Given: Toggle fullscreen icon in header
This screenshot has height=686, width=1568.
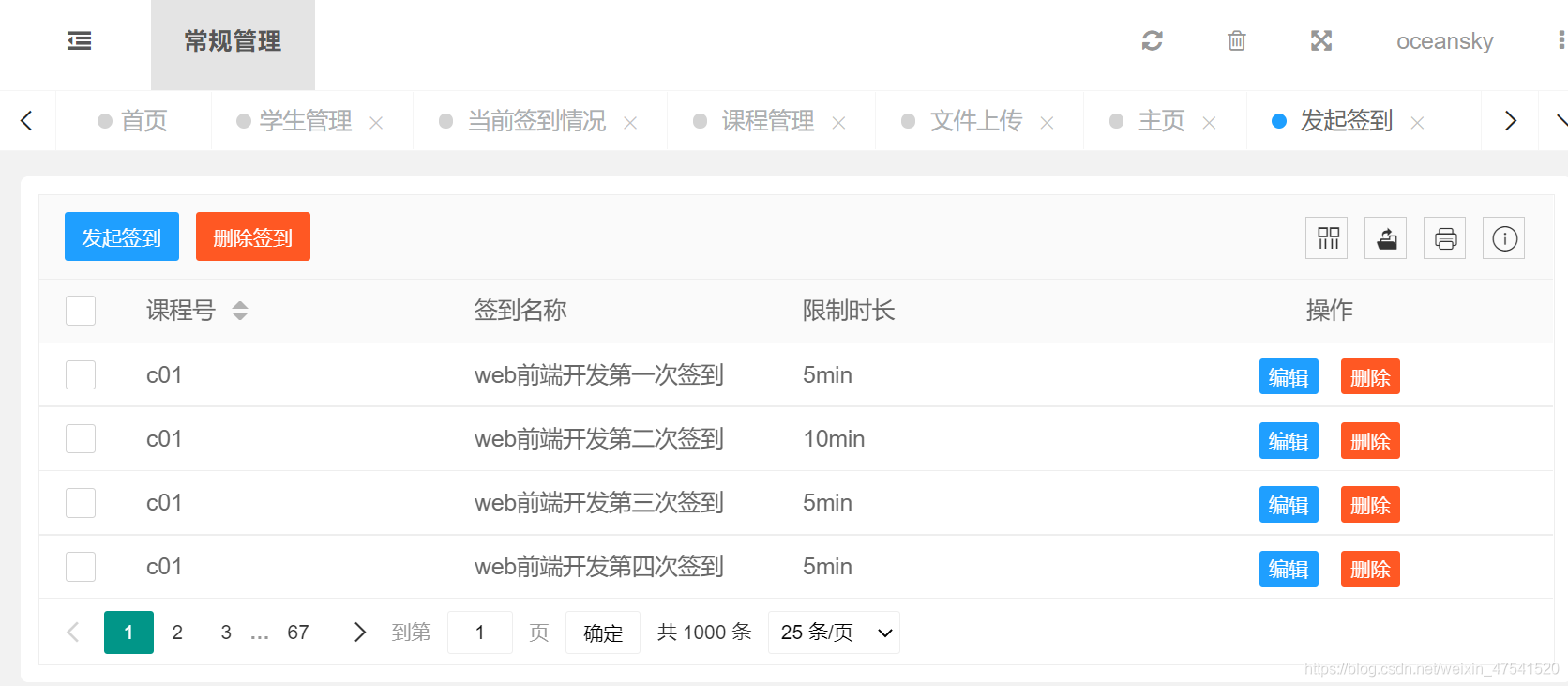Looking at the screenshot, I should 1321,40.
